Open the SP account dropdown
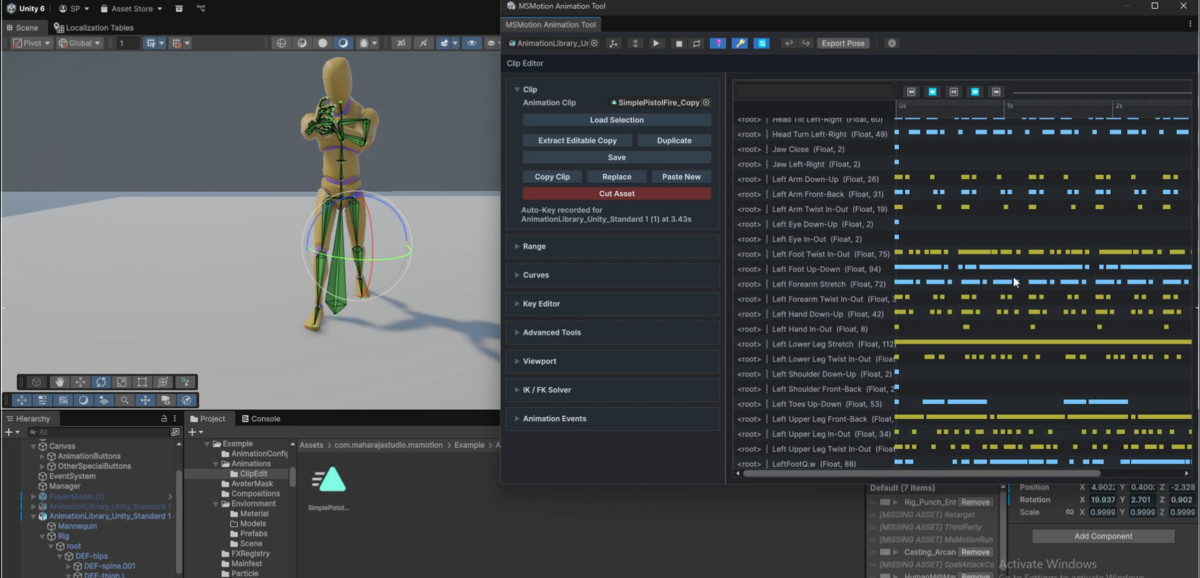 74,8
